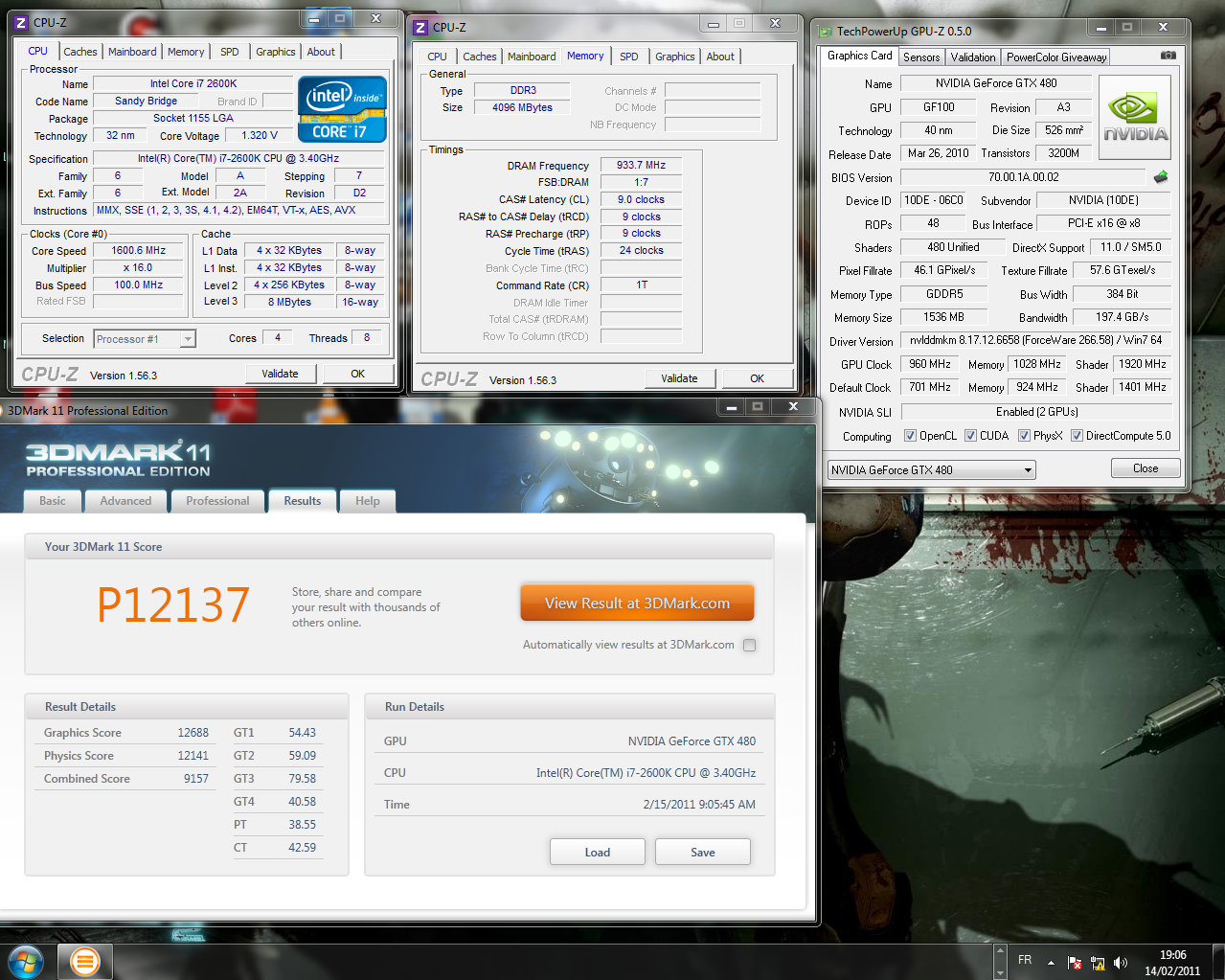Open About tab in left CPU-Z window
Image resolution: width=1225 pixels, height=980 pixels.
321,52
